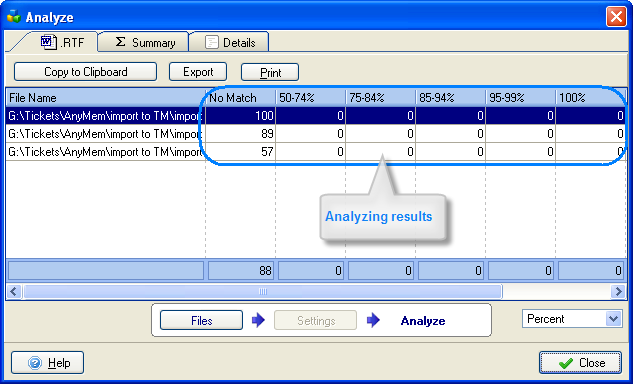
Task: Switch to the .RTF tab
Action: 57,42
